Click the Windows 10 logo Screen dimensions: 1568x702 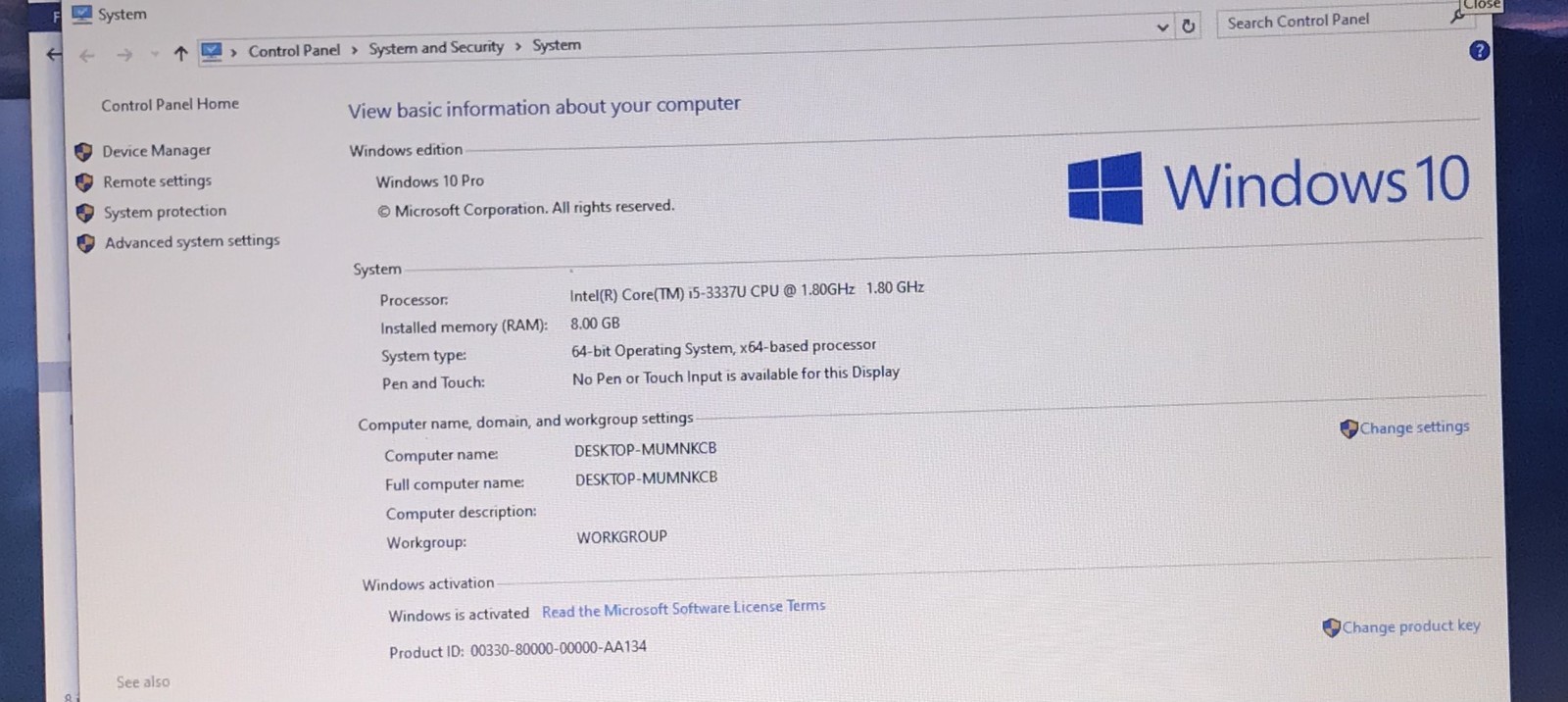tap(1269, 185)
